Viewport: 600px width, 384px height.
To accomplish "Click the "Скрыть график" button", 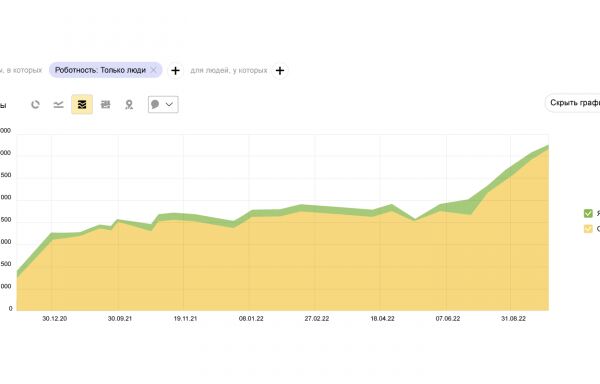I will pyautogui.click(x=573, y=103).
